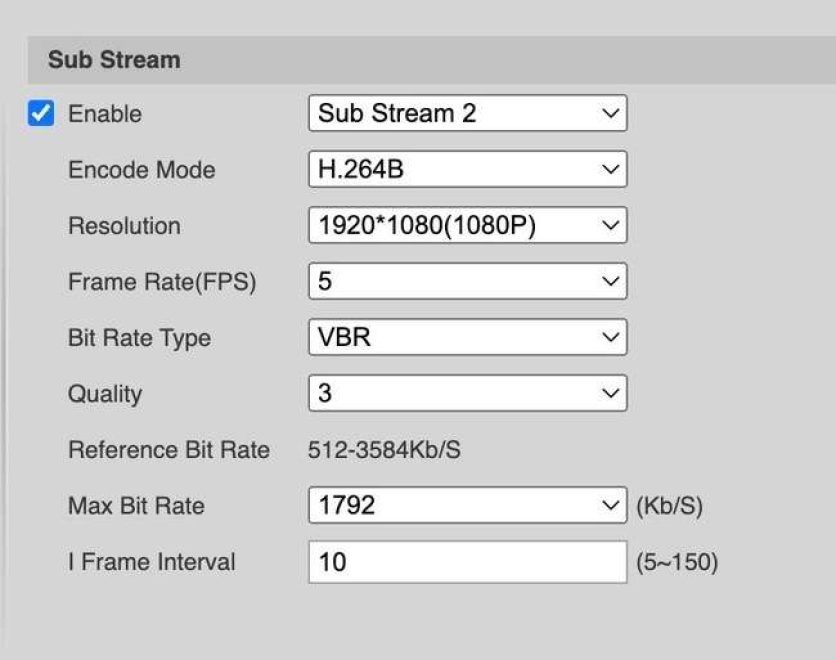Viewport: 836px width, 660px height.
Task: Click the Sub Stream section header
Action: (x=114, y=60)
